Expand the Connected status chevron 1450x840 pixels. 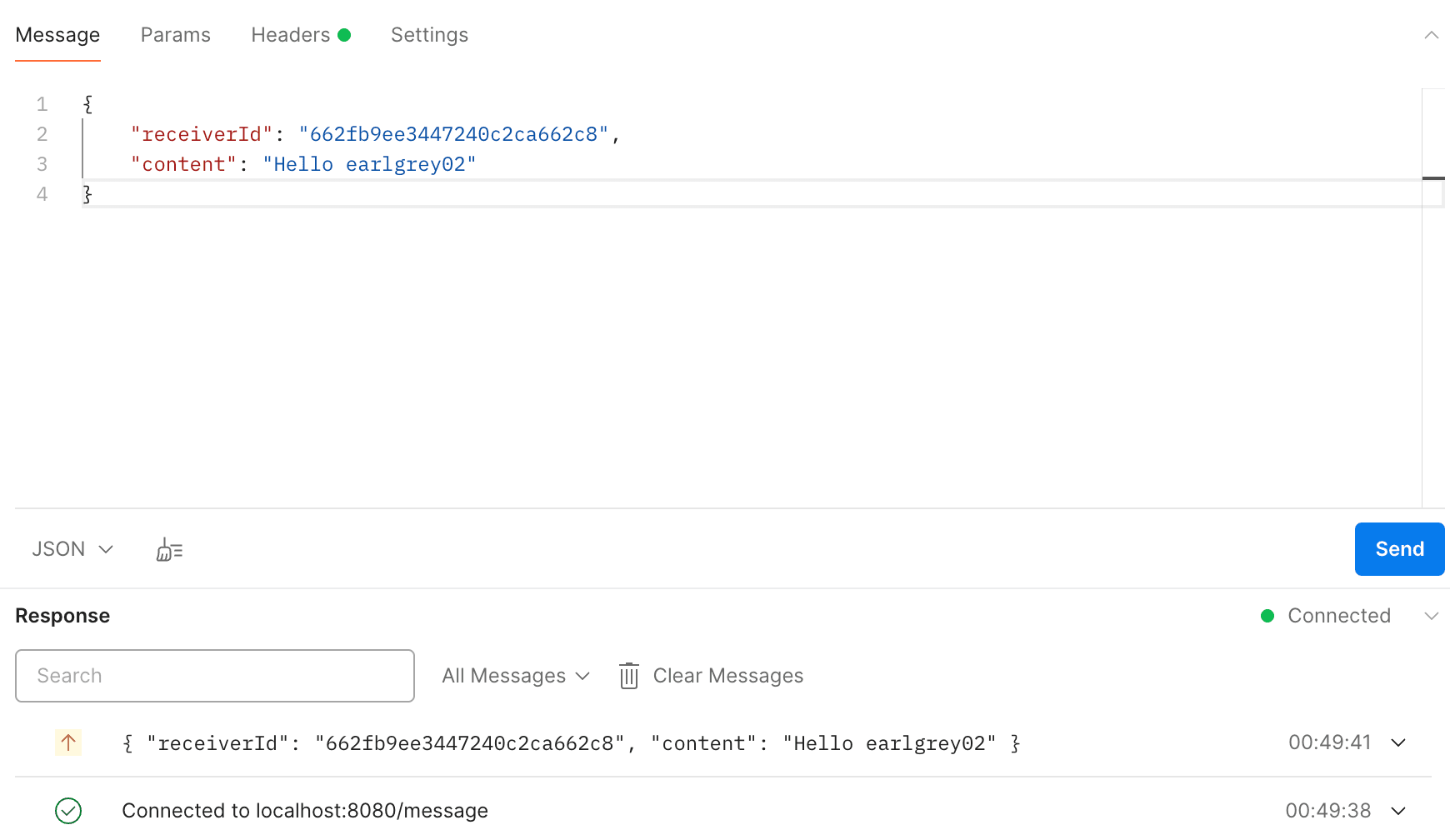pos(1432,616)
